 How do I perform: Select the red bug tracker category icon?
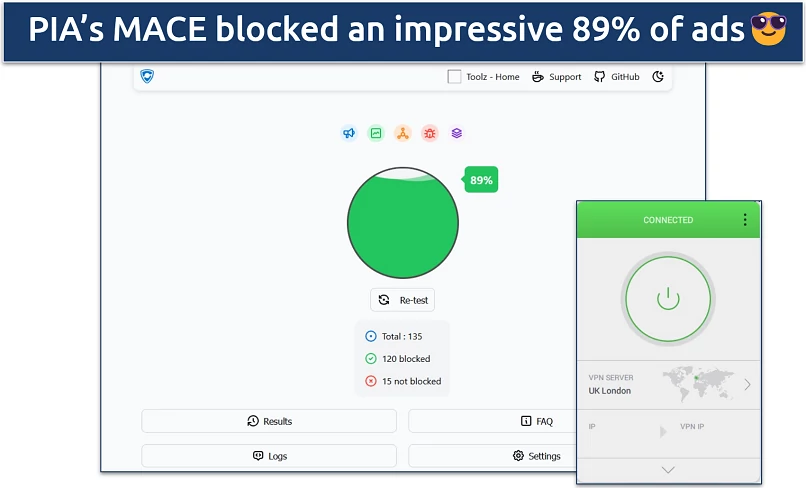pyautogui.click(x=430, y=133)
